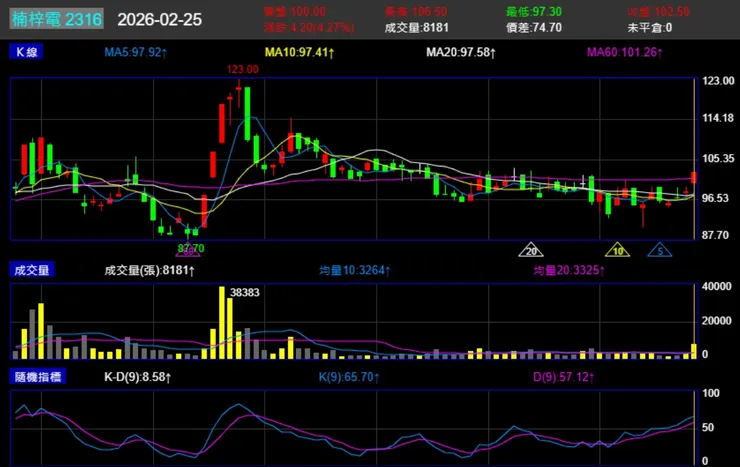Click the MA5:97.92 indicator
This screenshot has height=467, width=740.
click(136, 52)
